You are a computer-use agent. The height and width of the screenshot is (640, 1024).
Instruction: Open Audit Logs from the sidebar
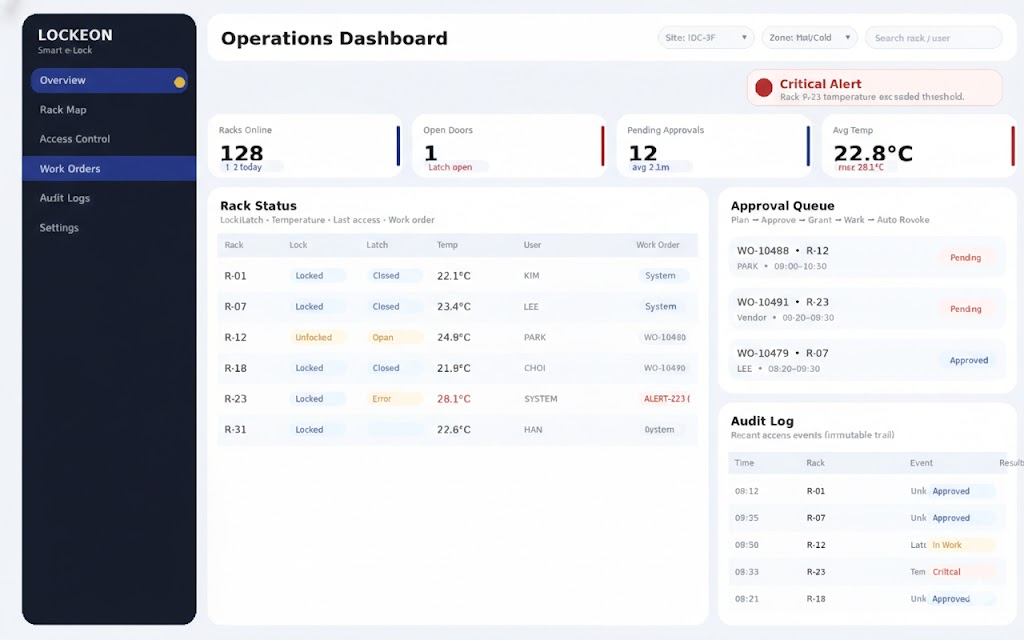click(x=65, y=198)
